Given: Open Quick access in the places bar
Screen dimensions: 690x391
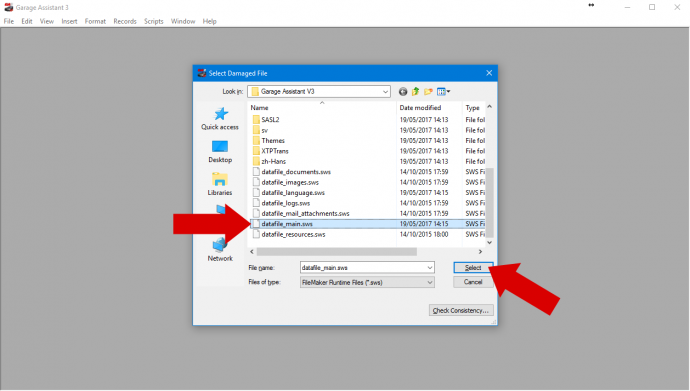Looking at the screenshot, I should pos(220,119).
